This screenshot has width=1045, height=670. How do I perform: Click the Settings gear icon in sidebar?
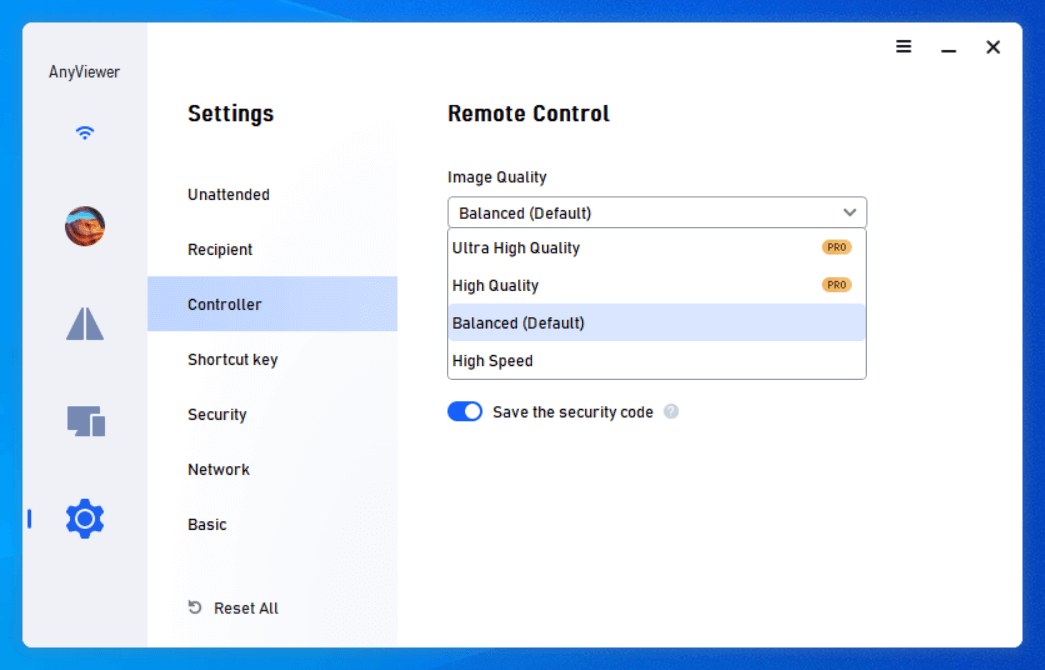pos(85,519)
